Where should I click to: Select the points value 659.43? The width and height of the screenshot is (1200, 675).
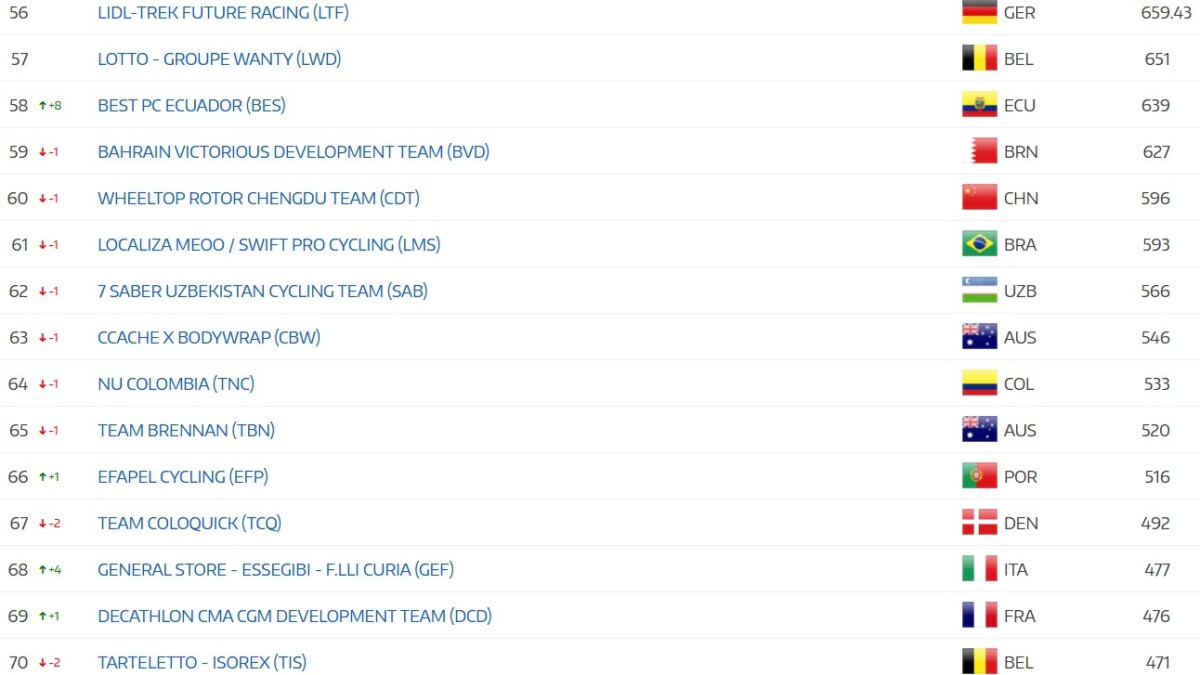1166,13
